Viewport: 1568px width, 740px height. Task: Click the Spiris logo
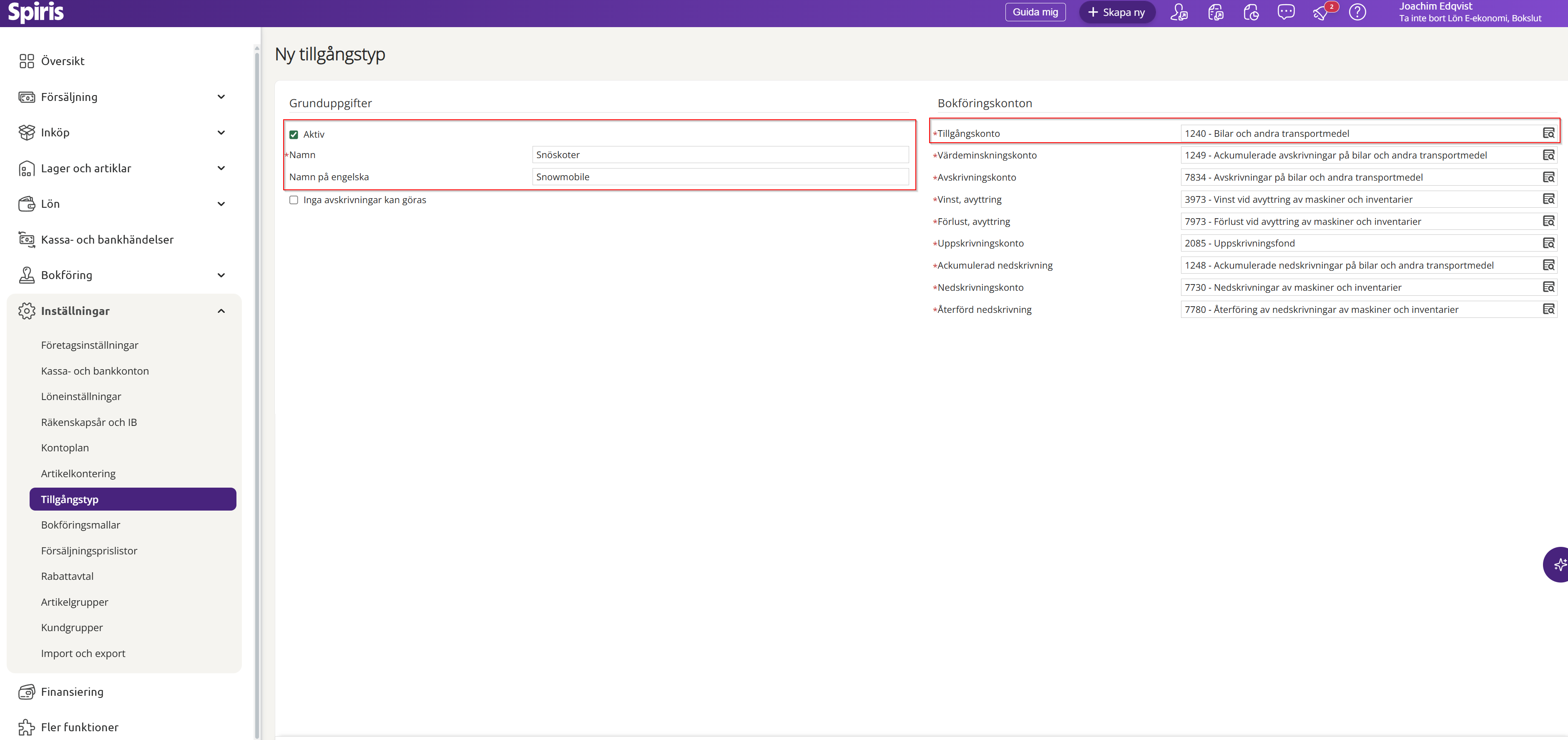[35, 12]
